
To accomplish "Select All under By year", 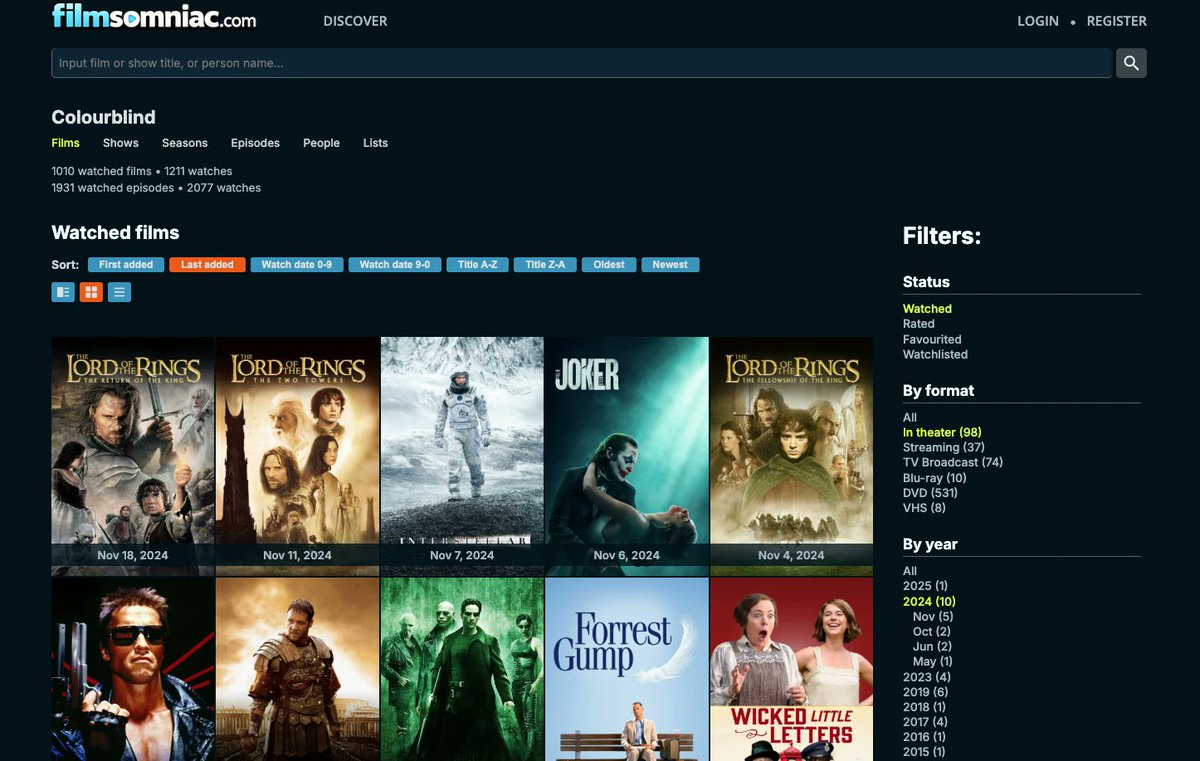I will point(909,572).
